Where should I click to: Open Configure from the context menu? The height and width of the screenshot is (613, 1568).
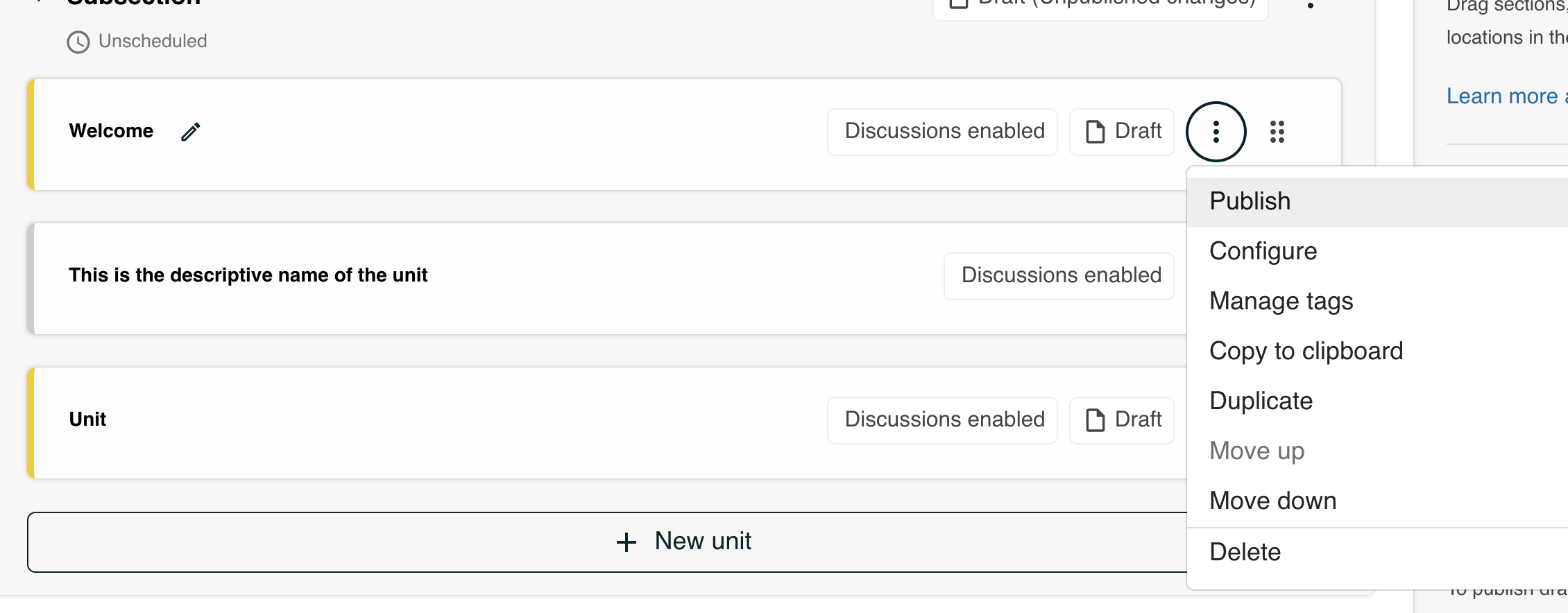[x=1263, y=251]
